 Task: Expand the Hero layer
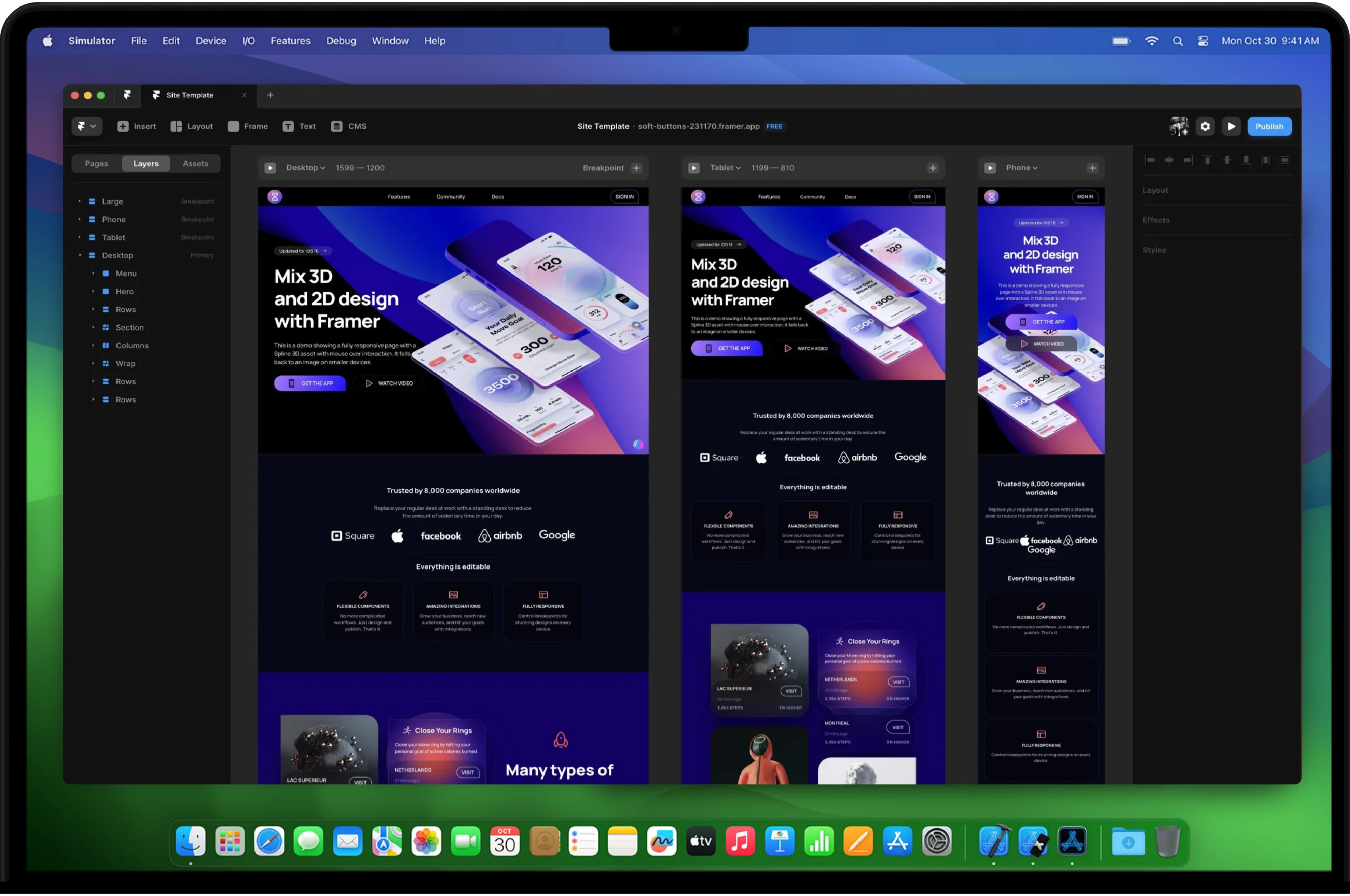[x=93, y=291]
